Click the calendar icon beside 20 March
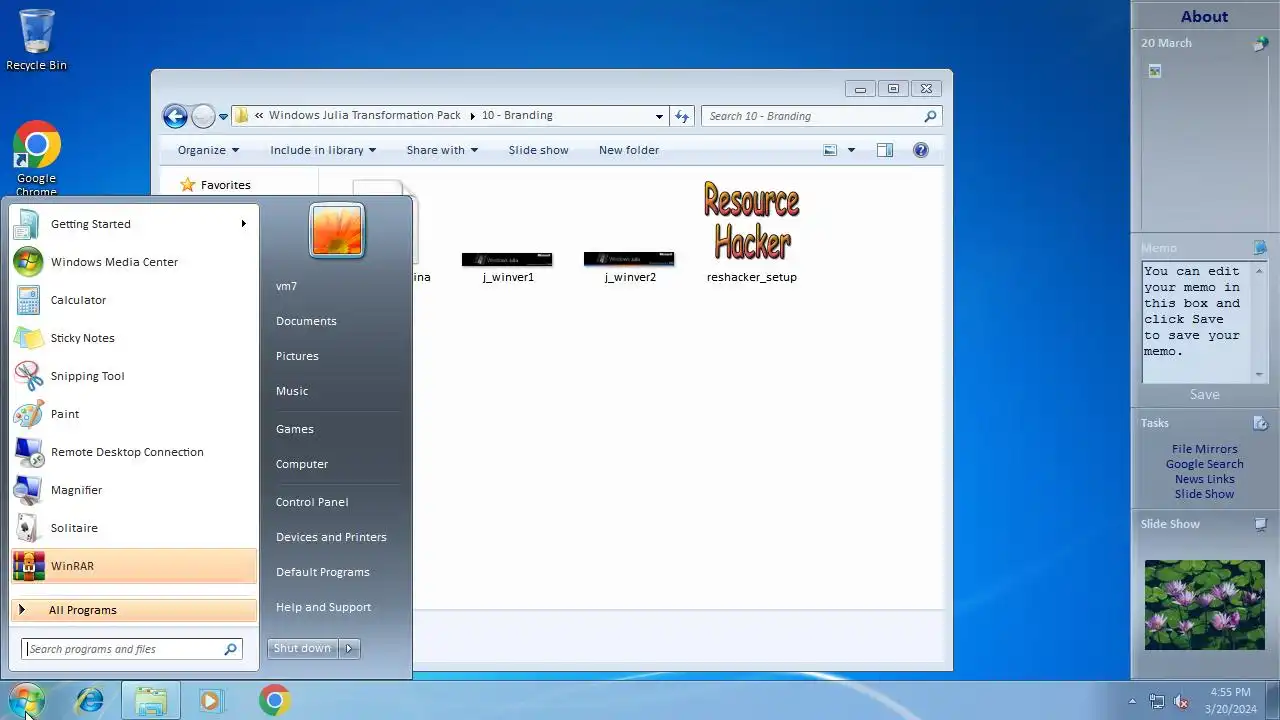Viewport: 1280px width, 720px height. (1261, 43)
